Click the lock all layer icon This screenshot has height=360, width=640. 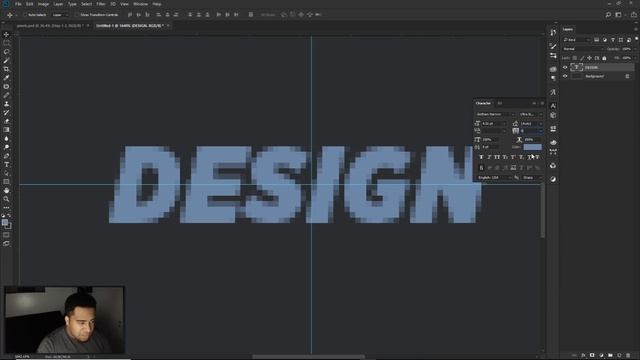click(x=604, y=58)
